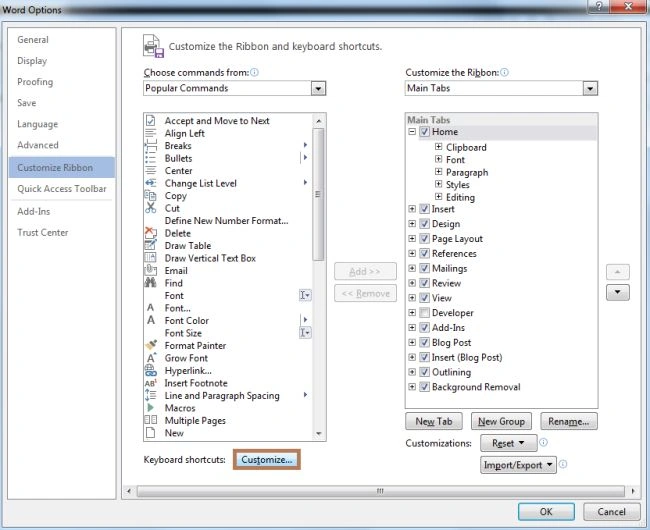Click the Rename button
Image resolution: width=650 pixels, height=530 pixels.
tap(569, 421)
